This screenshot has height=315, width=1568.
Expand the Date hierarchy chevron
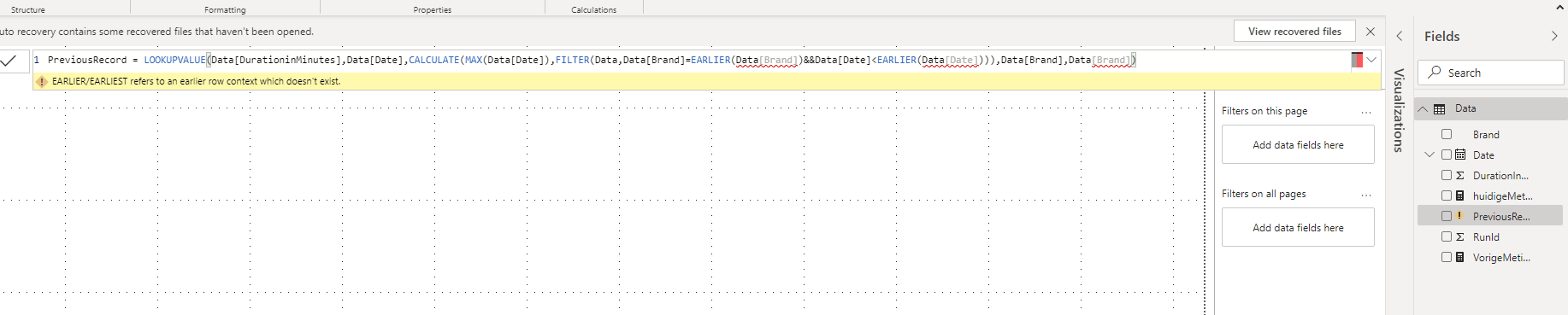(1429, 155)
